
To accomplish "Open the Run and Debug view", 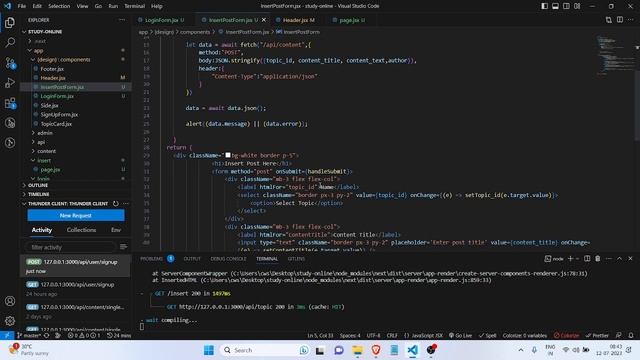I will pyautogui.click(x=10, y=82).
